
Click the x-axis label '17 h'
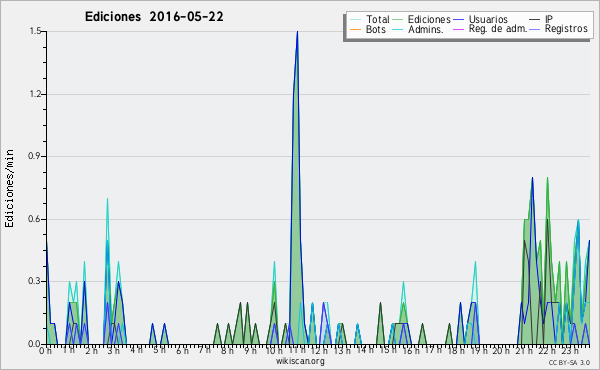pyautogui.click(x=433, y=350)
